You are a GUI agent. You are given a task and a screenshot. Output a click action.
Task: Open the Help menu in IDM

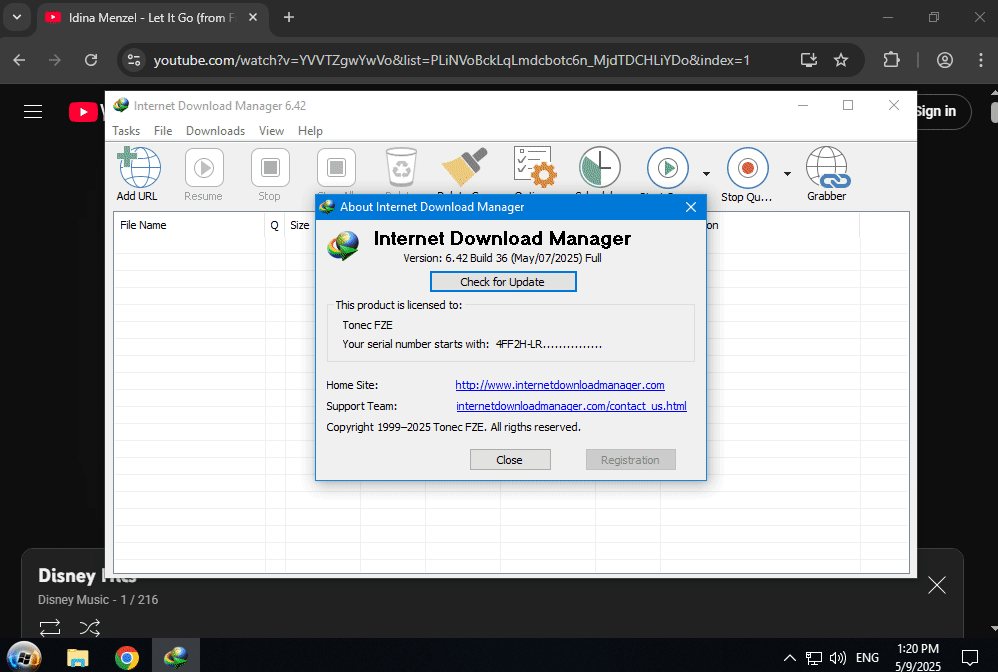tap(310, 130)
